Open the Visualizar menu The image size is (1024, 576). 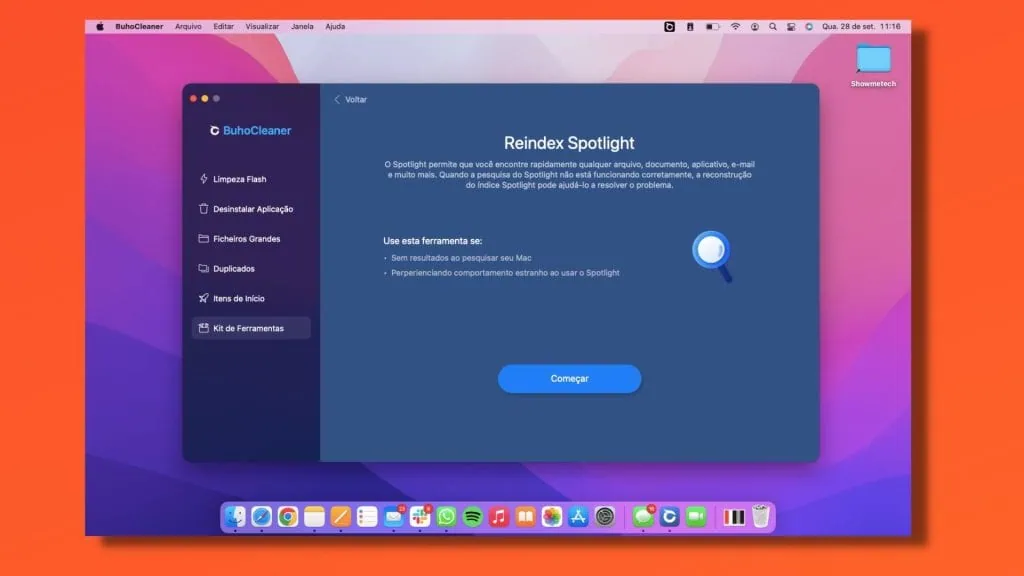[x=262, y=27]
